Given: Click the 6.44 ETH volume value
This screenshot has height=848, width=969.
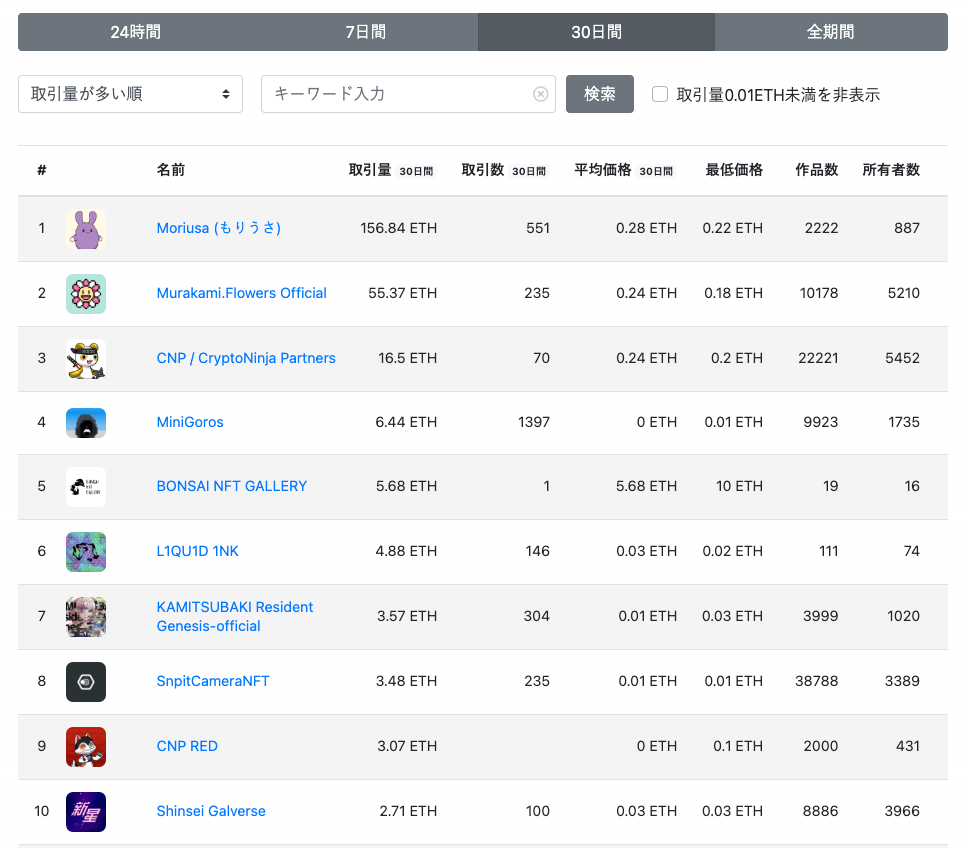Looking at the screenshot, I should point(406,422).
